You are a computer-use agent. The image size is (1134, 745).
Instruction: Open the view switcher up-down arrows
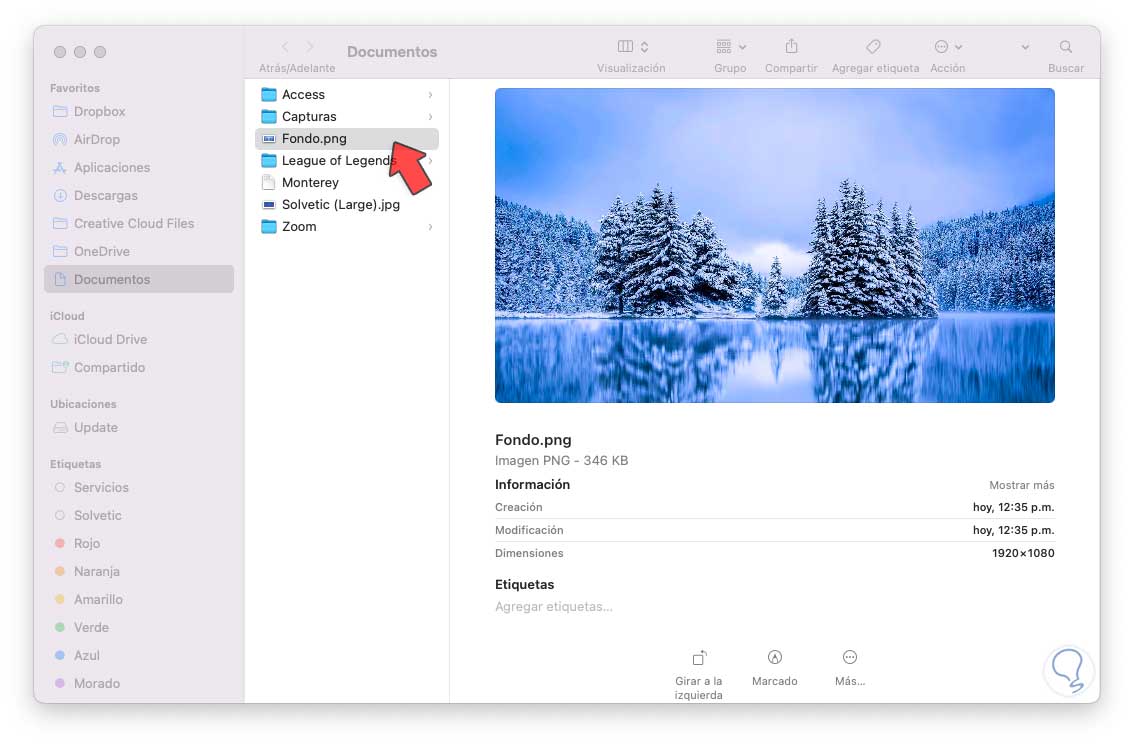click(x=644, y=46)
